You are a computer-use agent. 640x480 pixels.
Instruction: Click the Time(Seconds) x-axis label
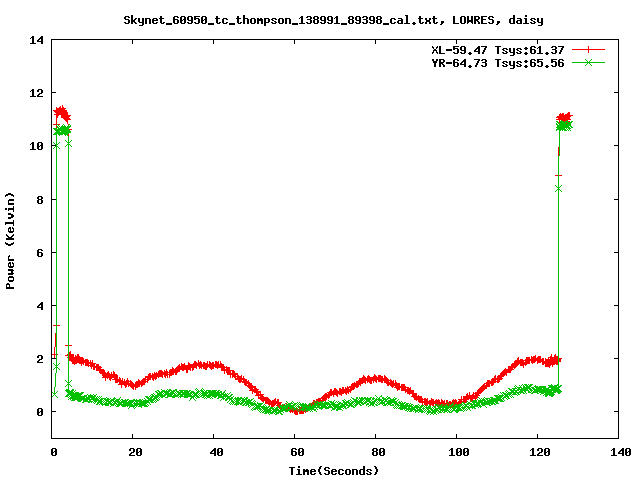(x=335, y=470)
